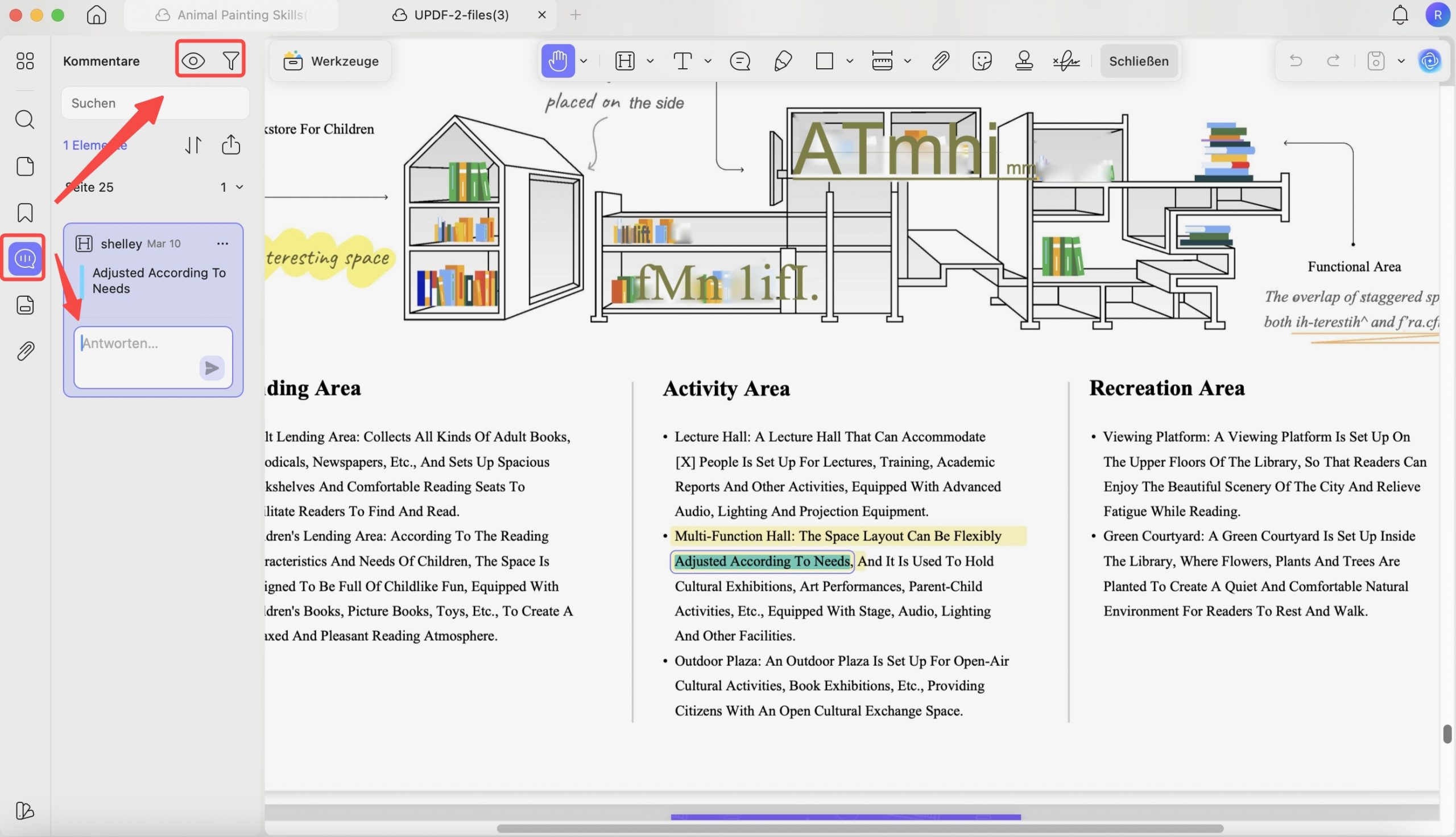Viewport: 1456px width, 837px height.
Task: Click the Functional Area label
Action: (x=1354, y=267)
